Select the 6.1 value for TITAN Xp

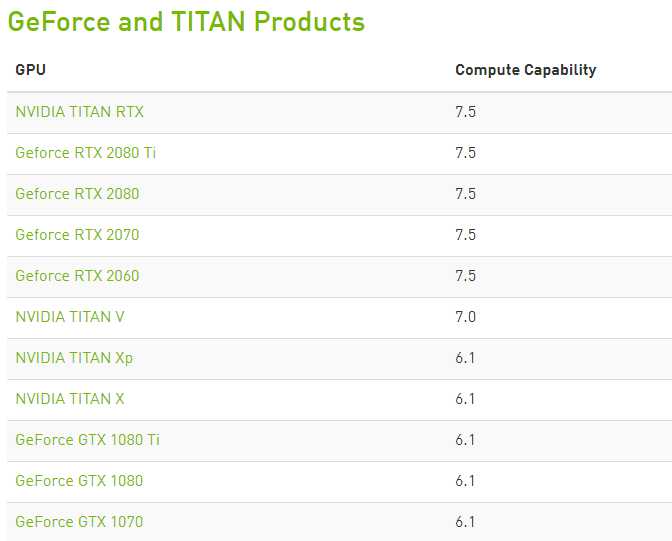(x=465, y=358)
